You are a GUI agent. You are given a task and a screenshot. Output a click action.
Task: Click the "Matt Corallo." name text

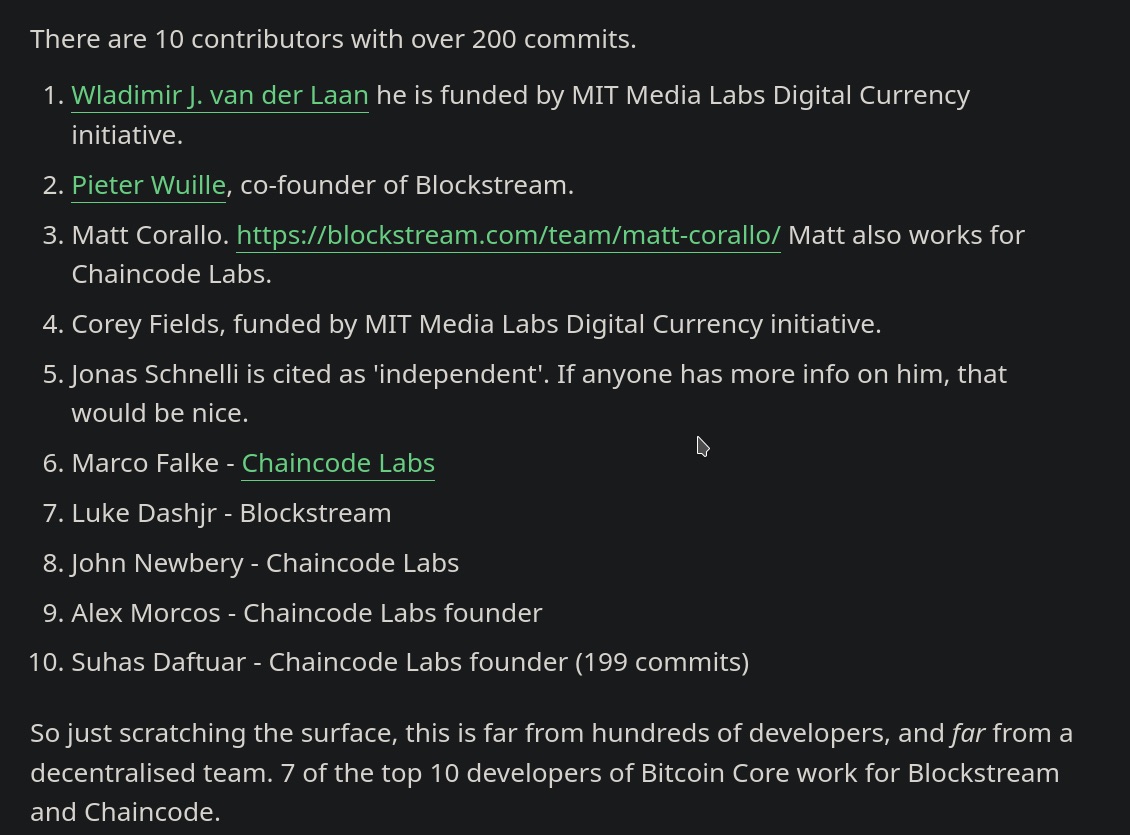[x=150, y=235]
